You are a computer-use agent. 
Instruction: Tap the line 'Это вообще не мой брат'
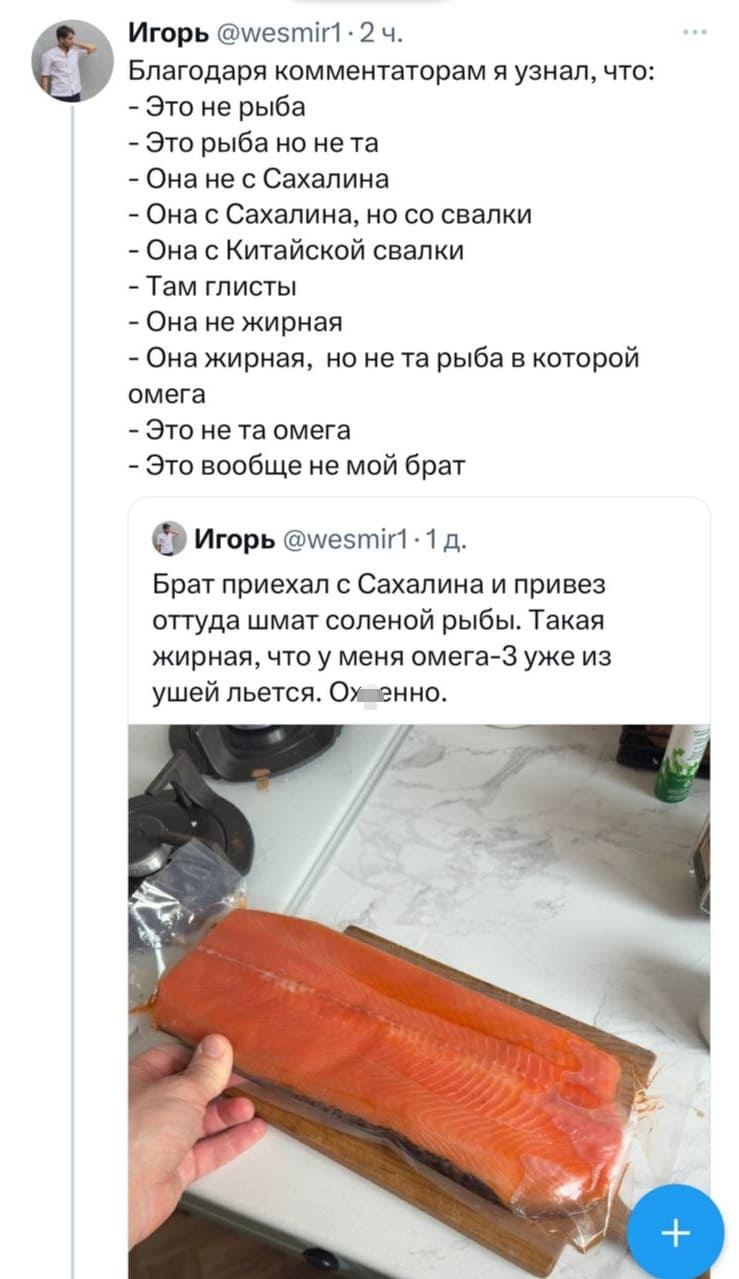pyautogui.click(x=298, y=465)
